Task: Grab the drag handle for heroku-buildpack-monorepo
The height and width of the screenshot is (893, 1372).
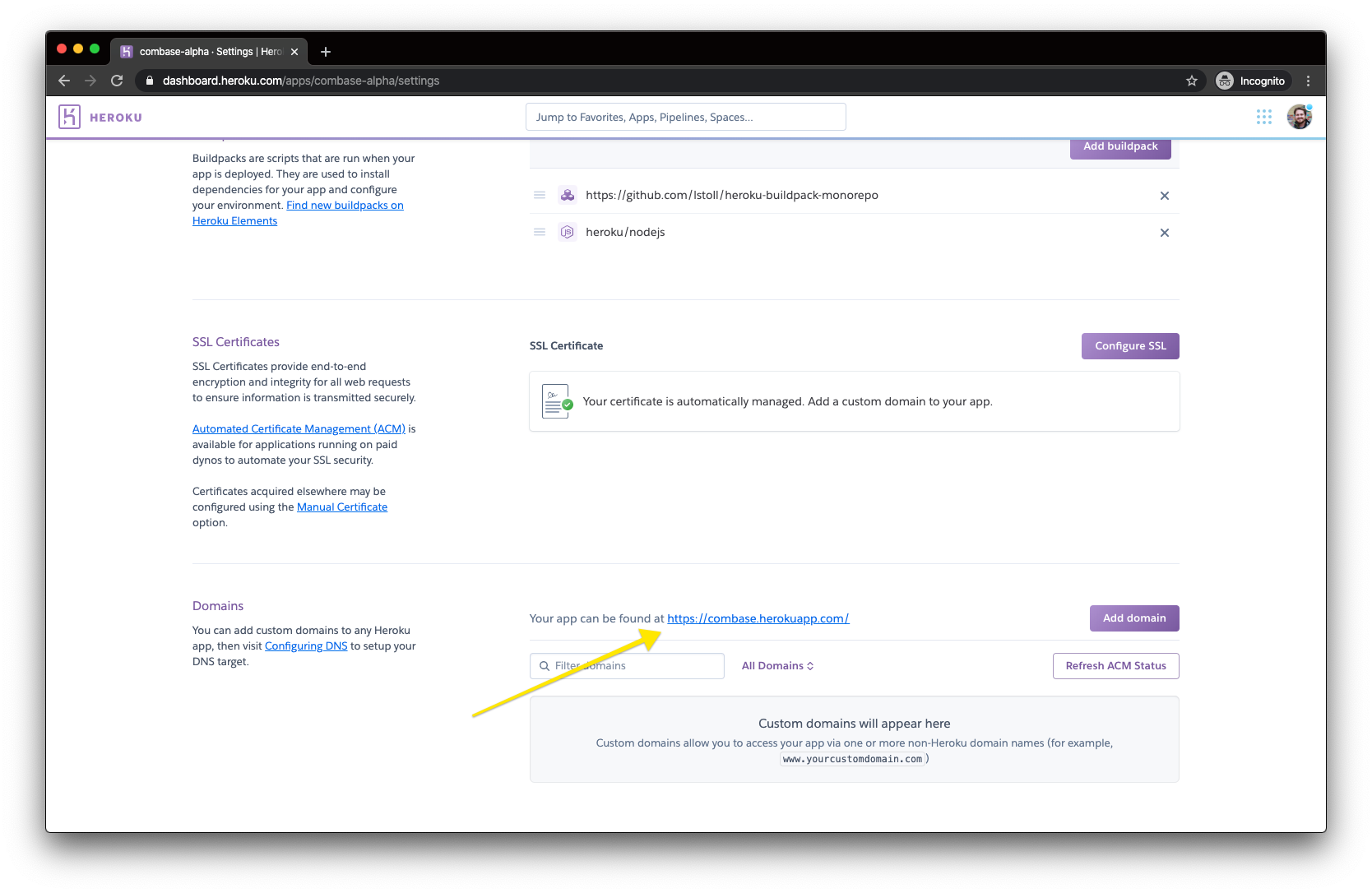Action: click(x=540, y=195)
